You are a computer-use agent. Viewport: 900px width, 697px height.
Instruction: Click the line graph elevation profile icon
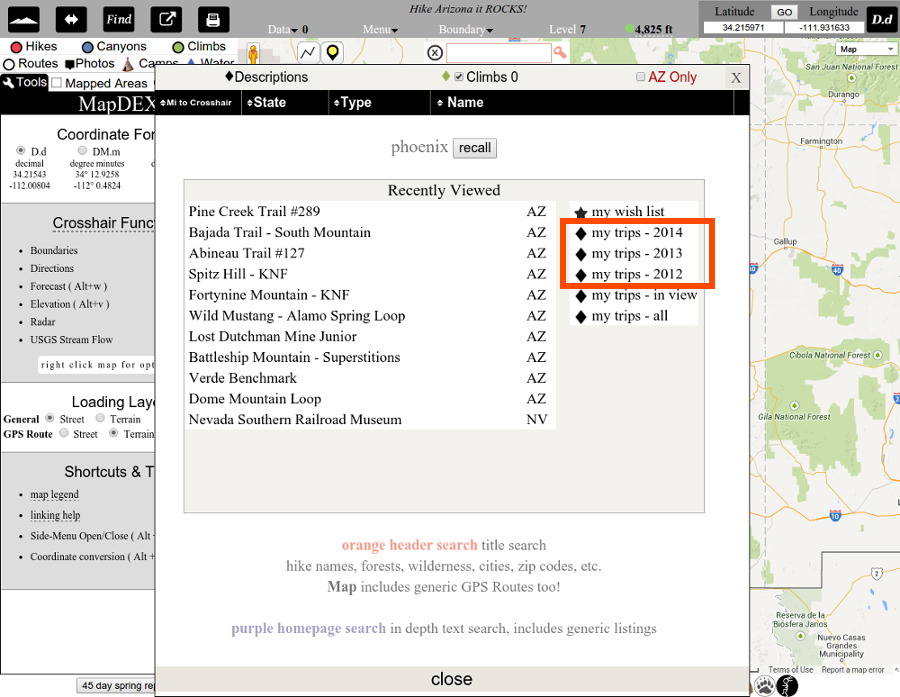pyautogui.click(x=308, y=52)
